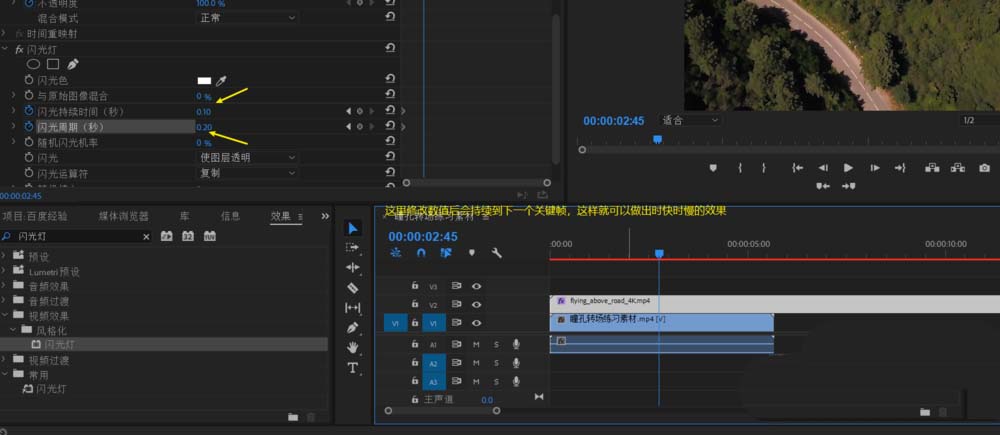Open the 混合模式 dropdown showing 正常

click(247, 18)
